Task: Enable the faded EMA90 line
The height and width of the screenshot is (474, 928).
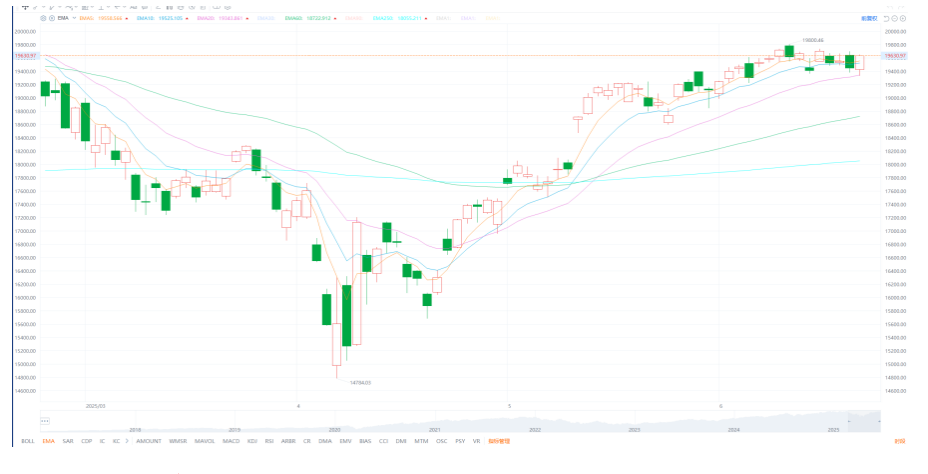Action: click(x=354, y=18)
